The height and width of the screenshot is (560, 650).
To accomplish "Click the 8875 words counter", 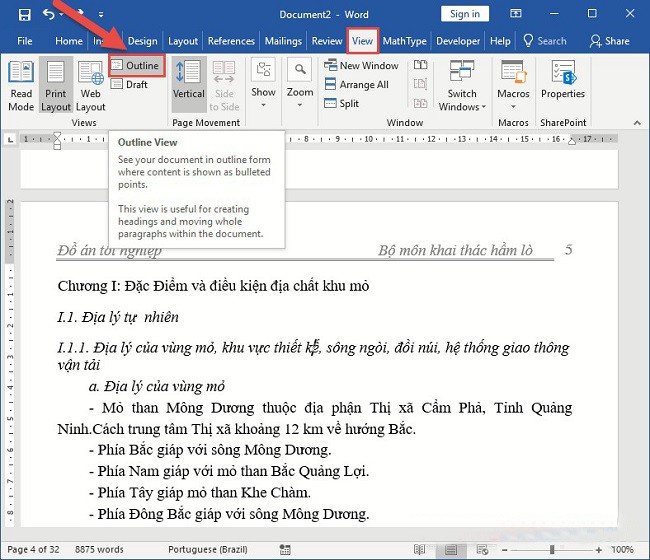I will pos(99,550).
